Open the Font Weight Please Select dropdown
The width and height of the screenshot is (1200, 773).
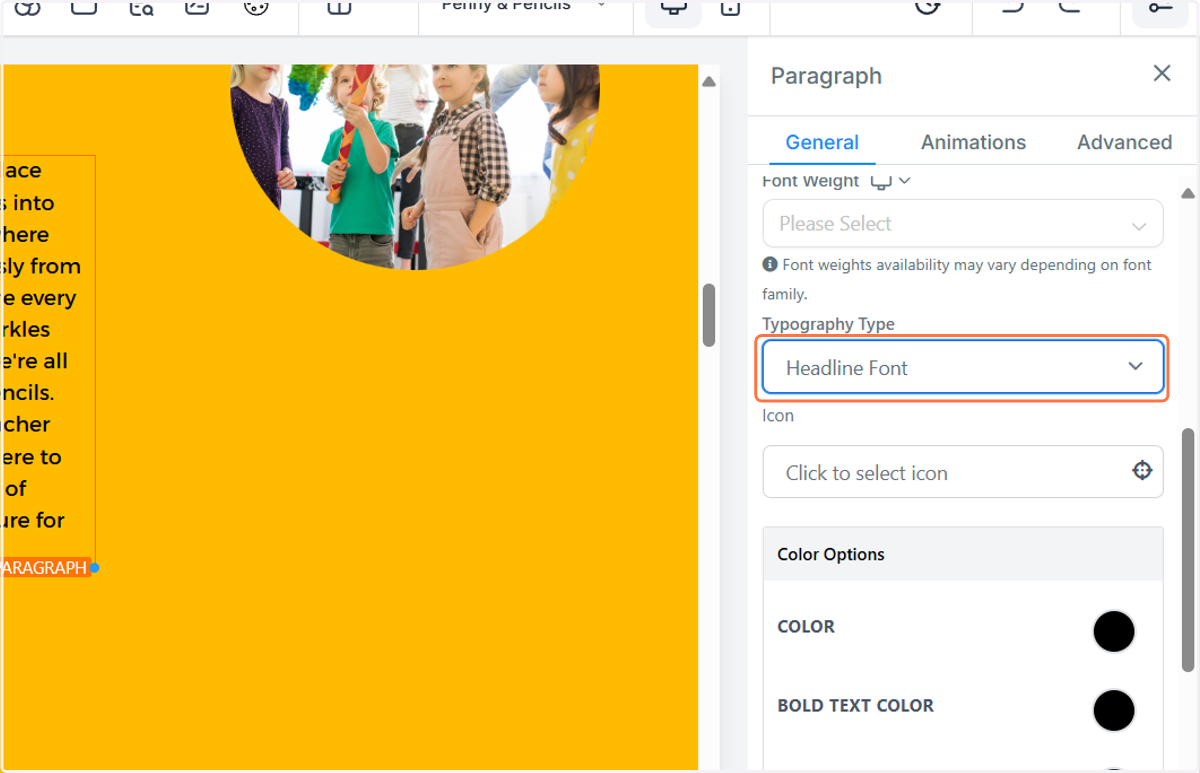(963, 223)
